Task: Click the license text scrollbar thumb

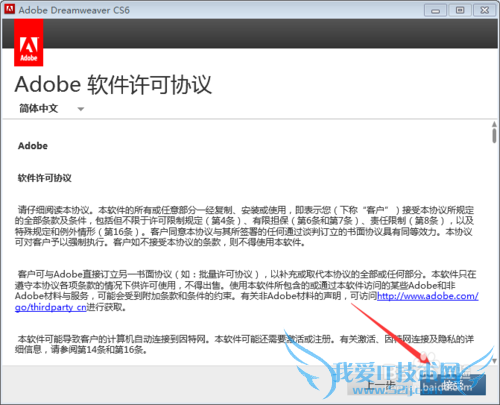Action: [x=494, y=136]
